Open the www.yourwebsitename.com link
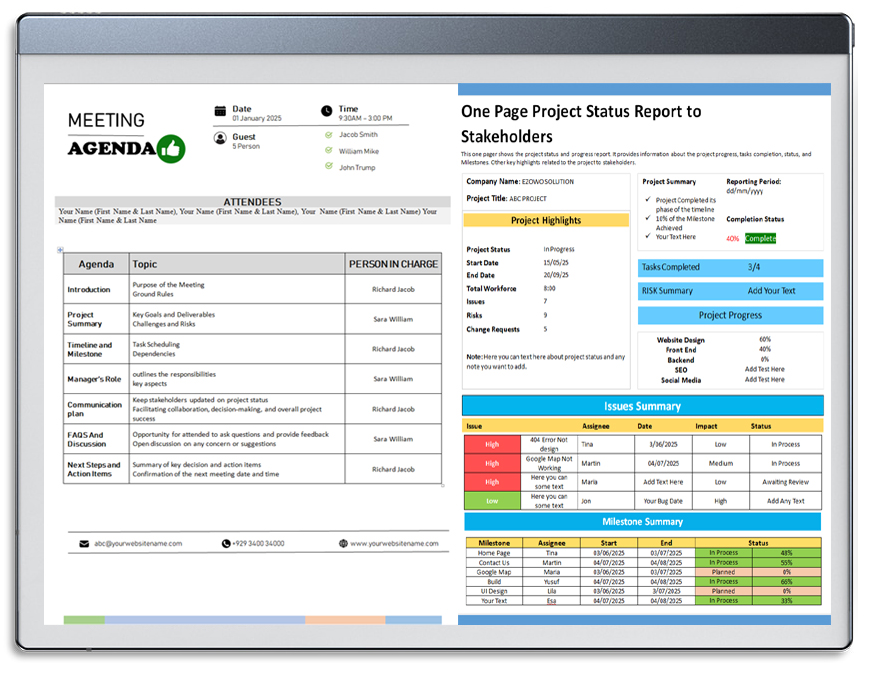The width and height of the screenshot is (874, 673). click(396, 543)
